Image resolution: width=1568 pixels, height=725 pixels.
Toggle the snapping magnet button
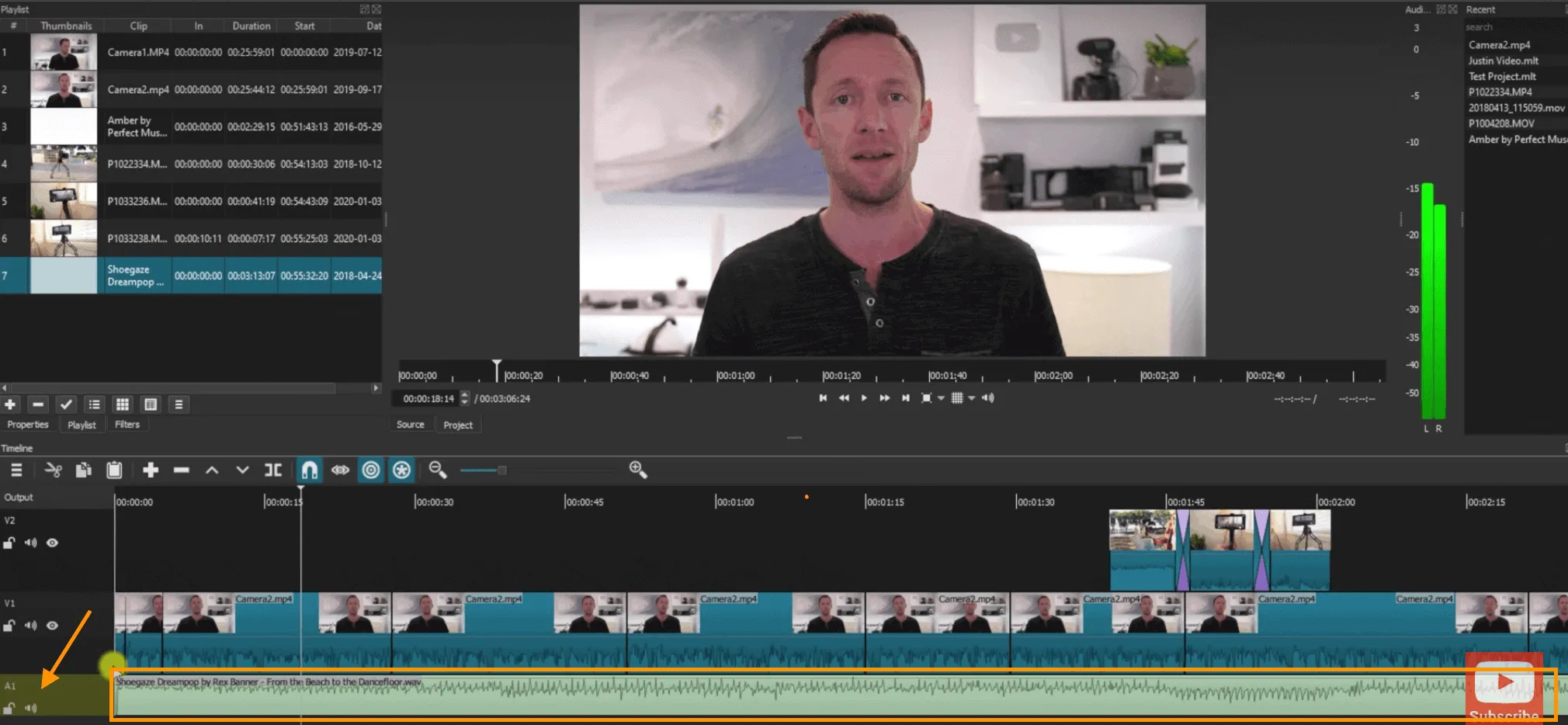309,470
